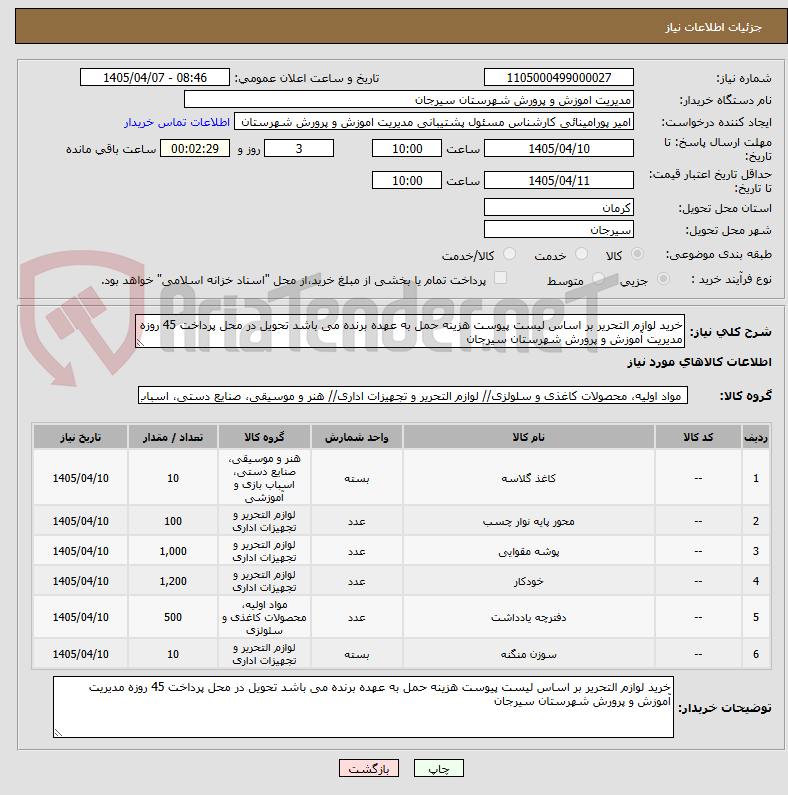Viewport: 788px width, 795px height.
Task: Click the price validity hour field 10:00
Action: click(x=407, y=180)
